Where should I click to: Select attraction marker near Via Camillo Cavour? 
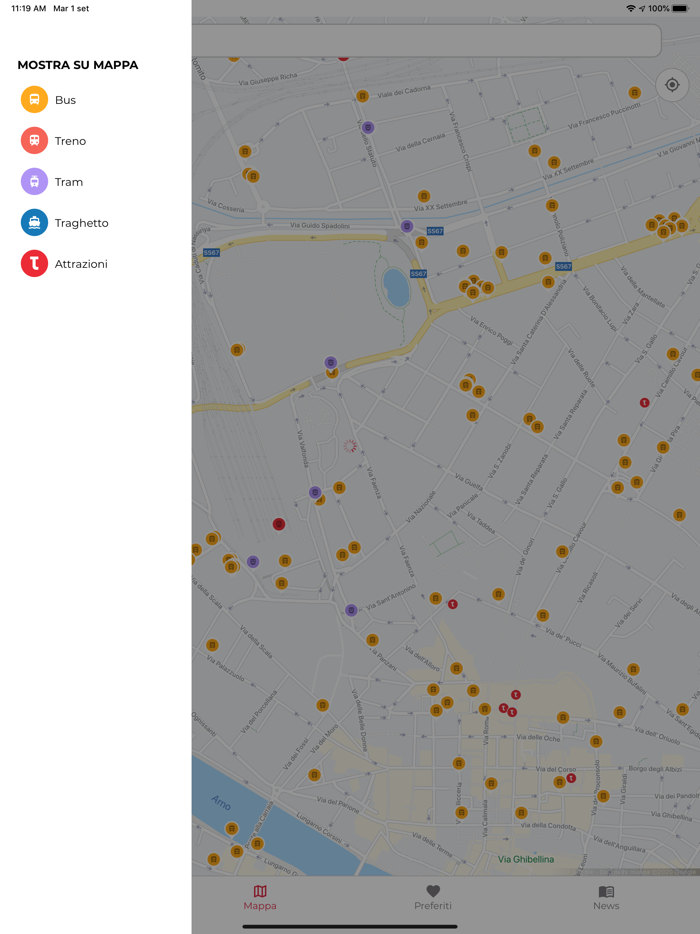pyautogui.click(x=644, y=403)
